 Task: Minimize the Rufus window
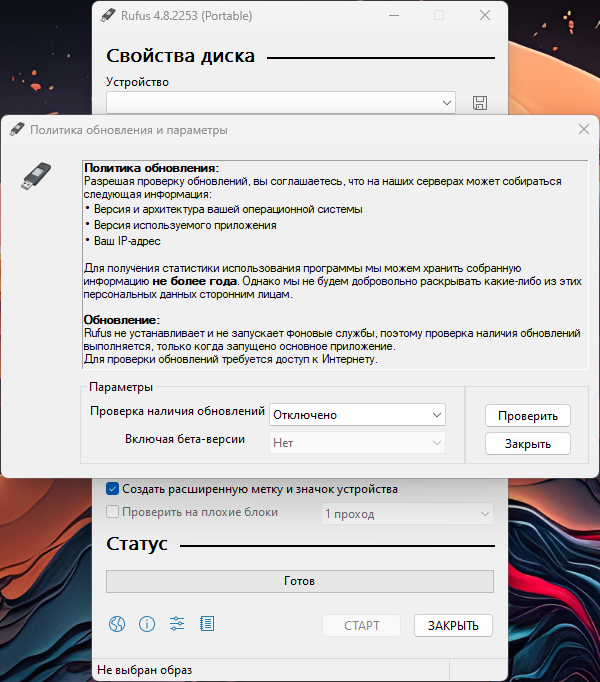click(x=394, y=16)
